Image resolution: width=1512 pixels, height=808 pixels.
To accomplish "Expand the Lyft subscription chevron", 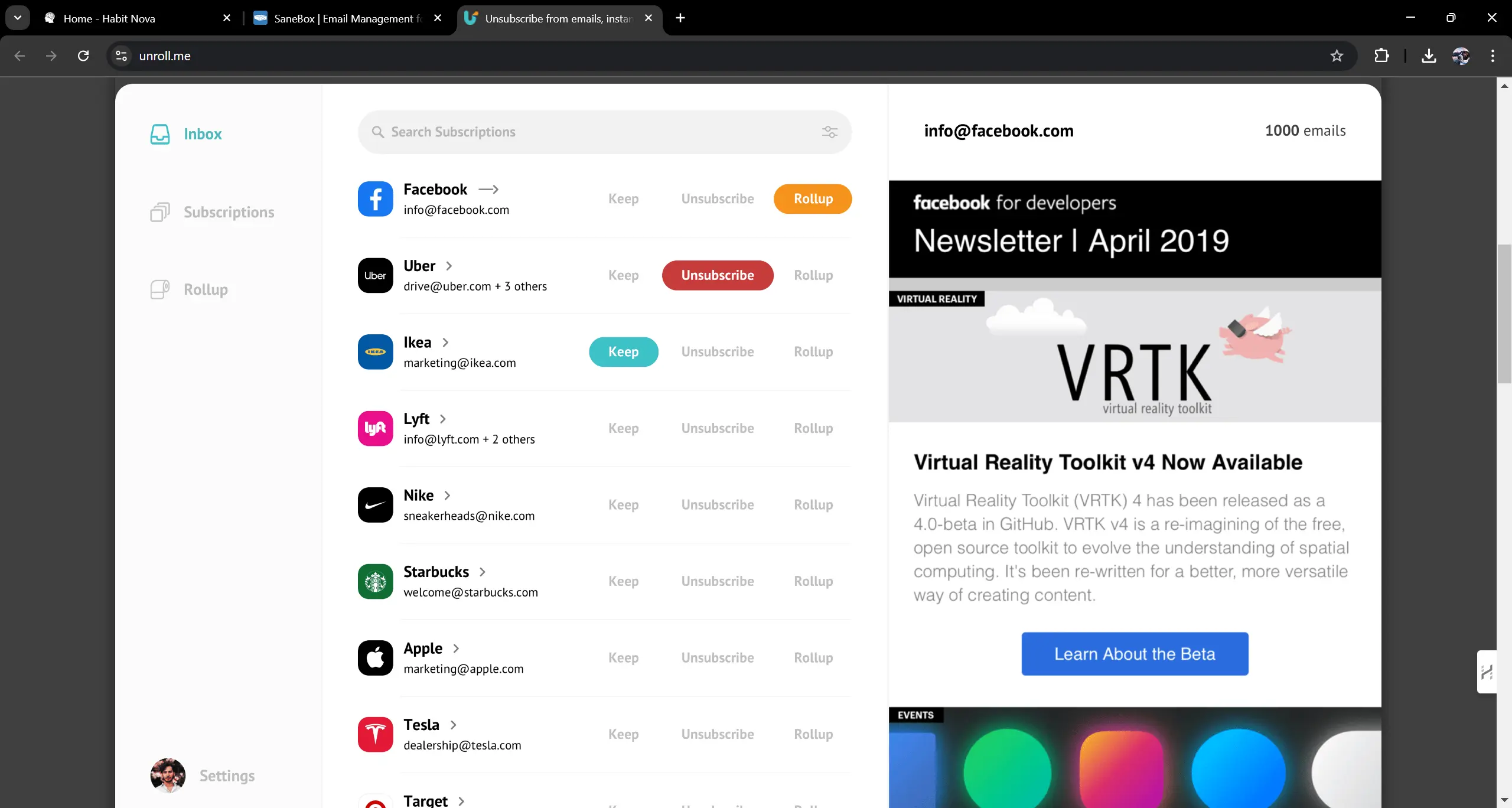I will pyautogui.click(x=443, y=419).
